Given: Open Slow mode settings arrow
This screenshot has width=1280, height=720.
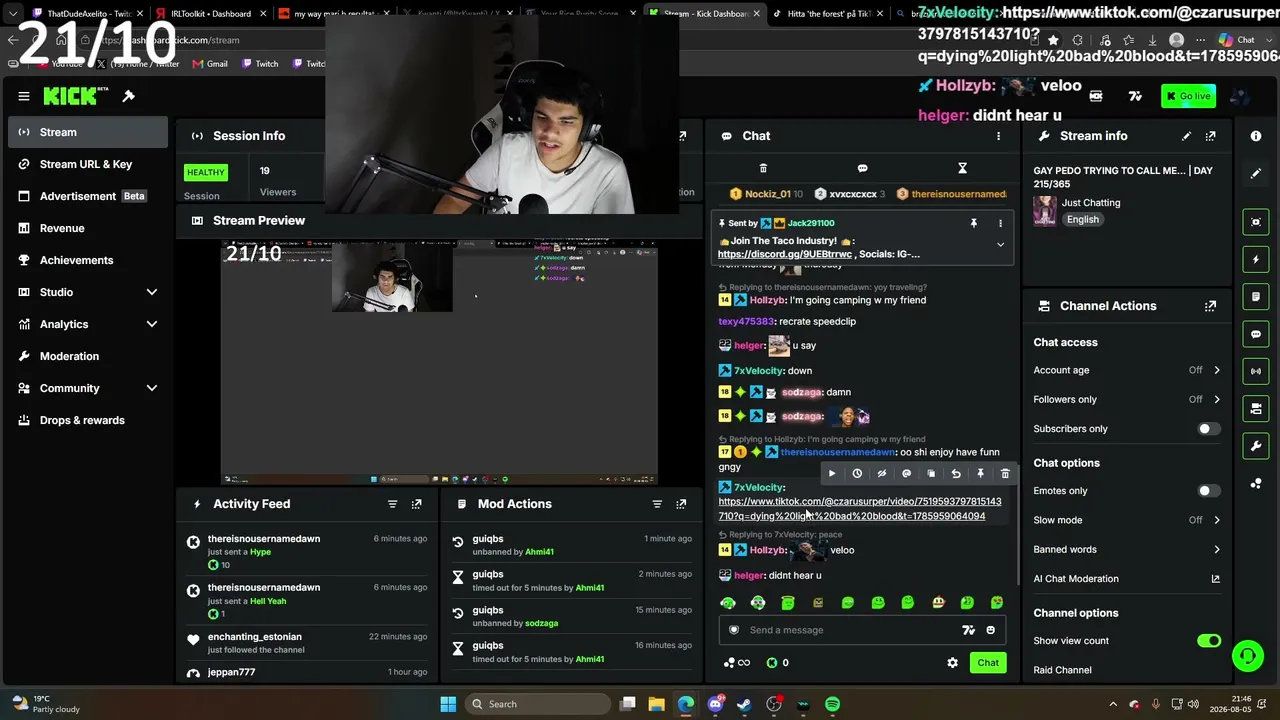Looking at the screenshot, I should pos(1217,520).
